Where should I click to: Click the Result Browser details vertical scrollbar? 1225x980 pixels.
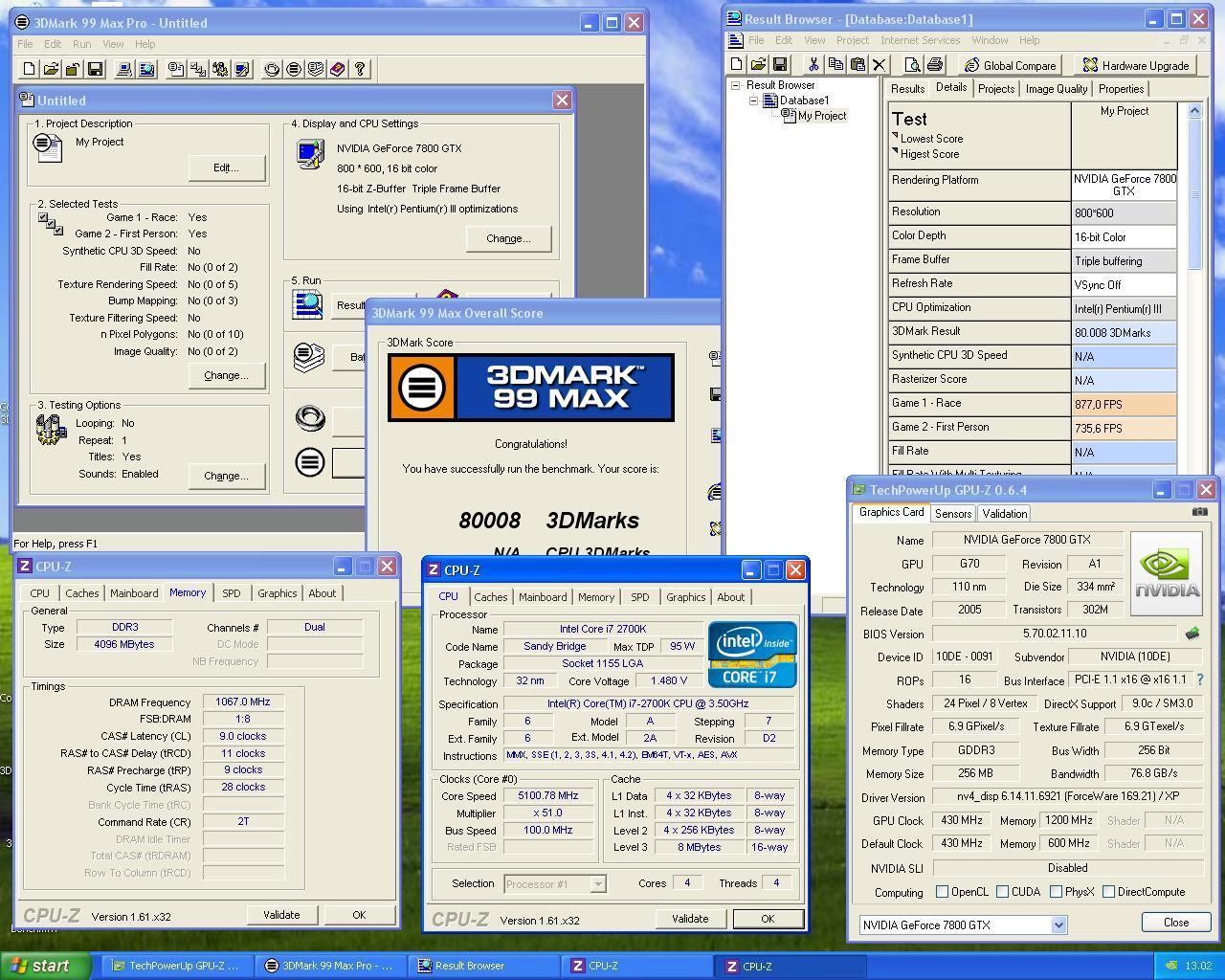tap(1194, 287)
